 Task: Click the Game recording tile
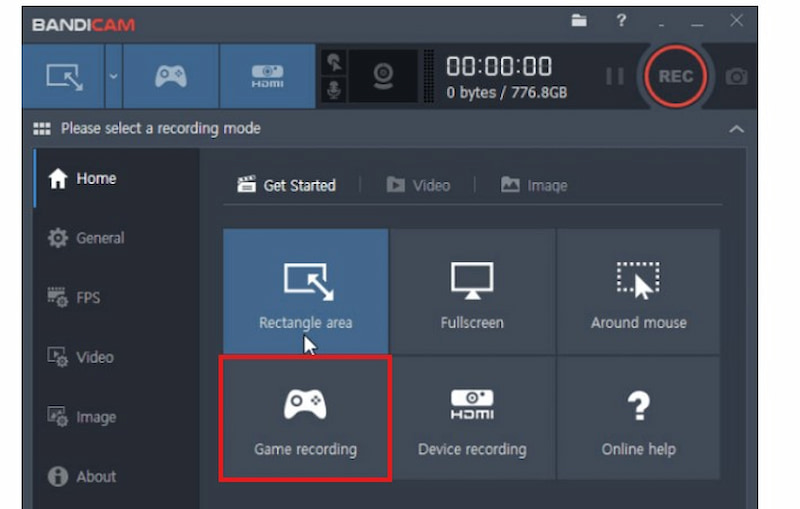click(305, 420)
